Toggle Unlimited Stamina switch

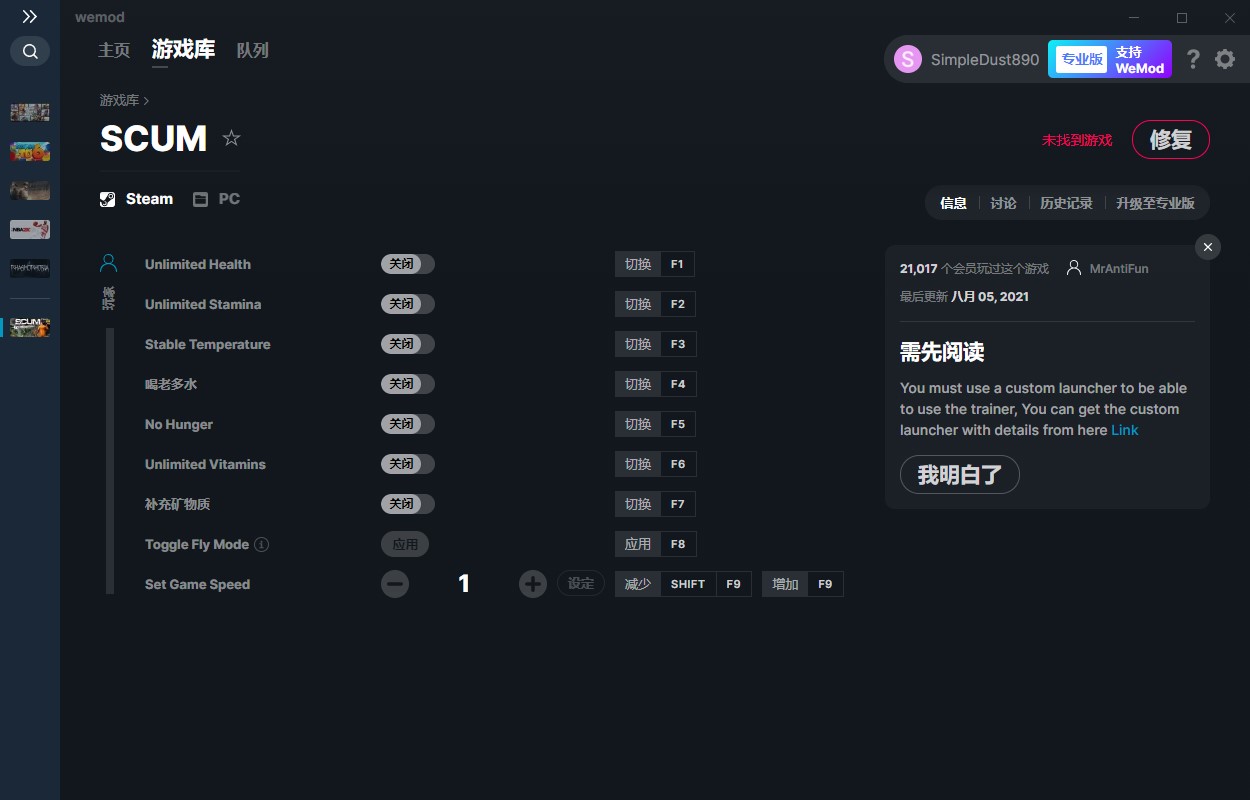(x=408, y=304)
